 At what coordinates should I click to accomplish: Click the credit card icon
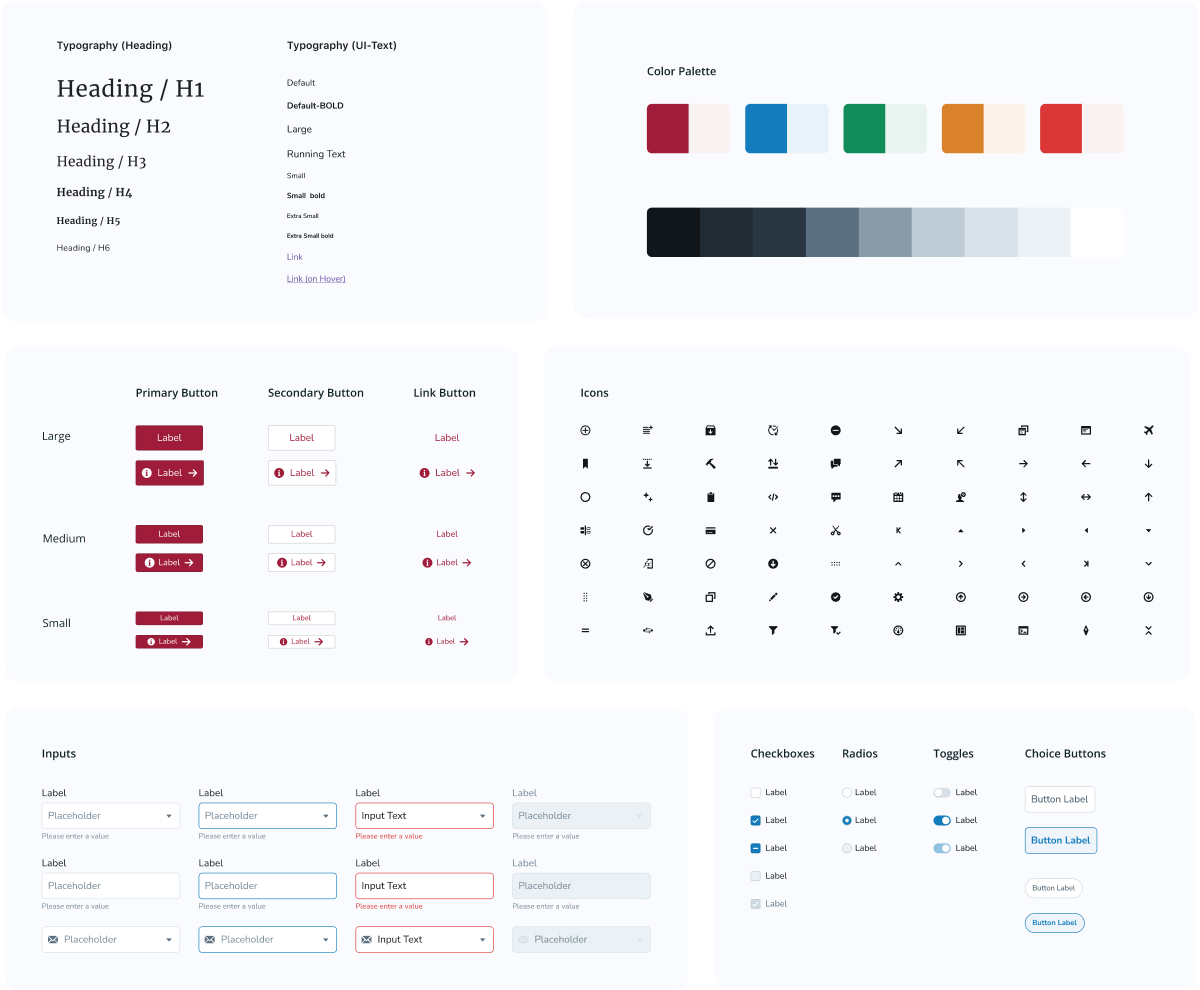[710, 530]
